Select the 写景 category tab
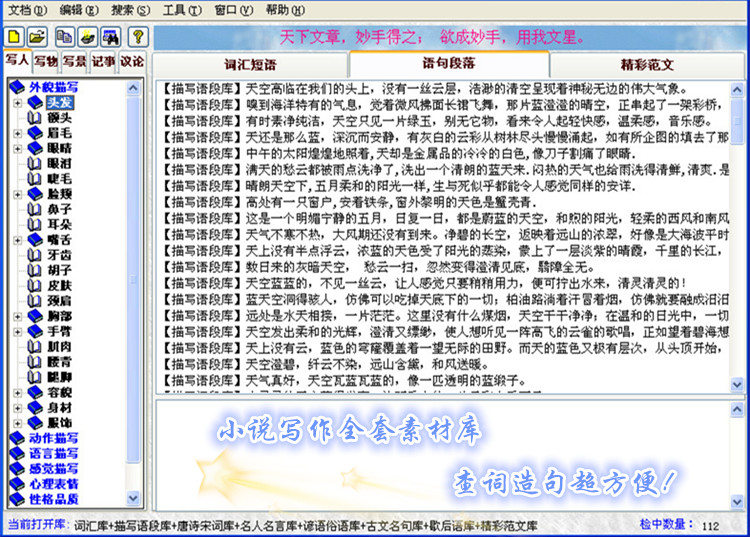The height and width of the screenshot is (537, 750). (74, 61)
